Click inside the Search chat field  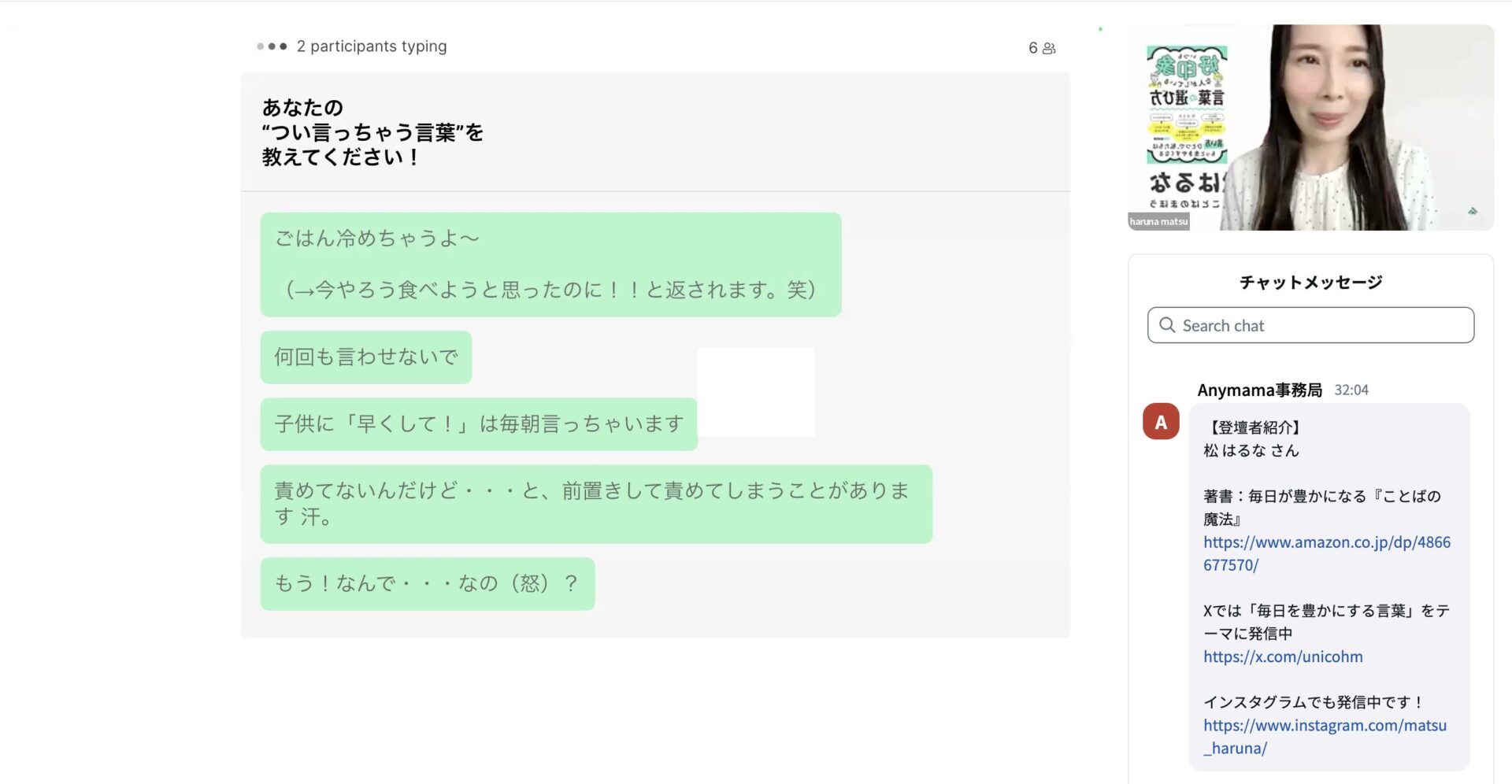click(x=1323, y=325)
